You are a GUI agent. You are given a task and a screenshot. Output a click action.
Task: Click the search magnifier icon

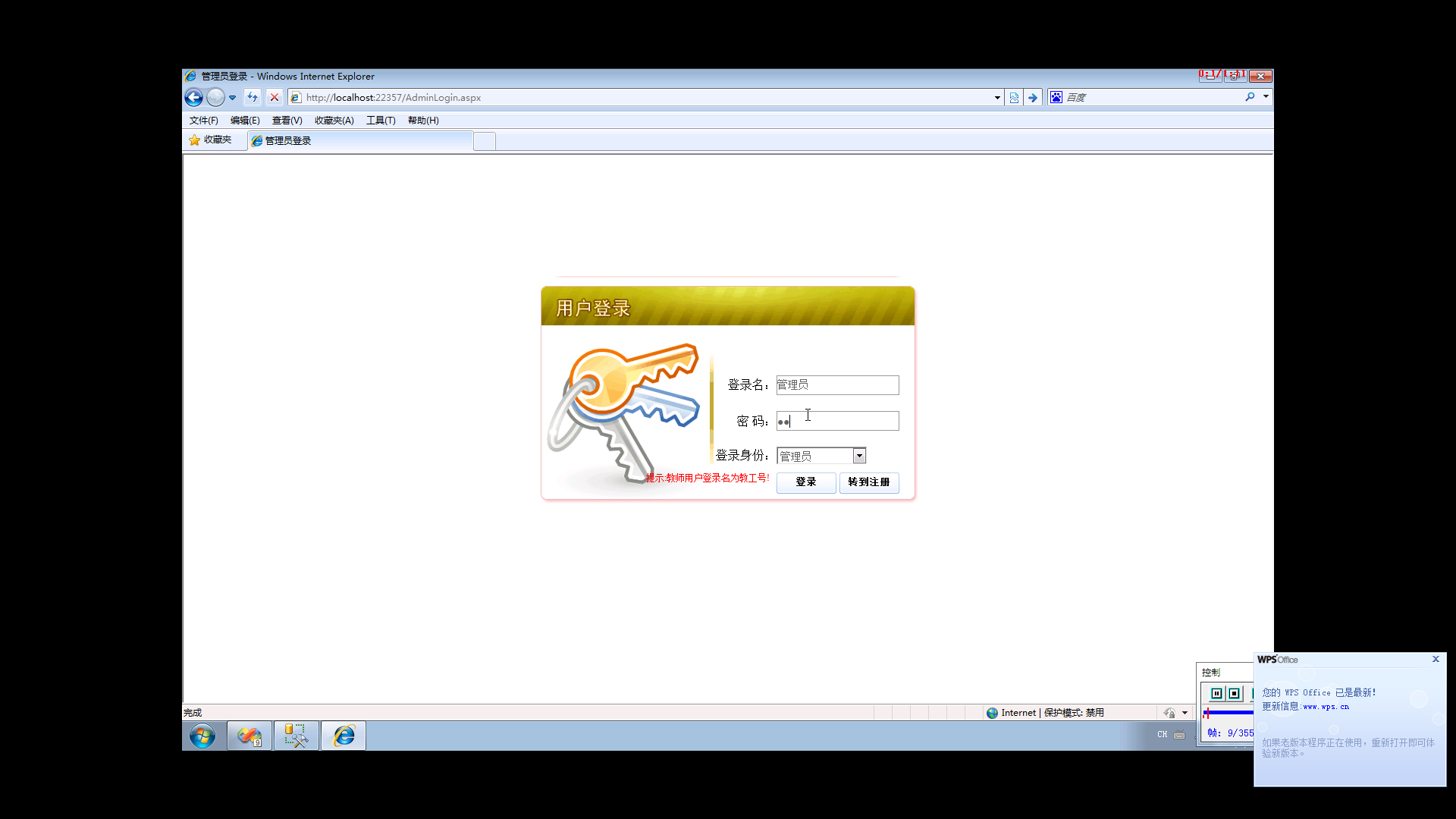pyautogui.click(x=1250, y=97)
